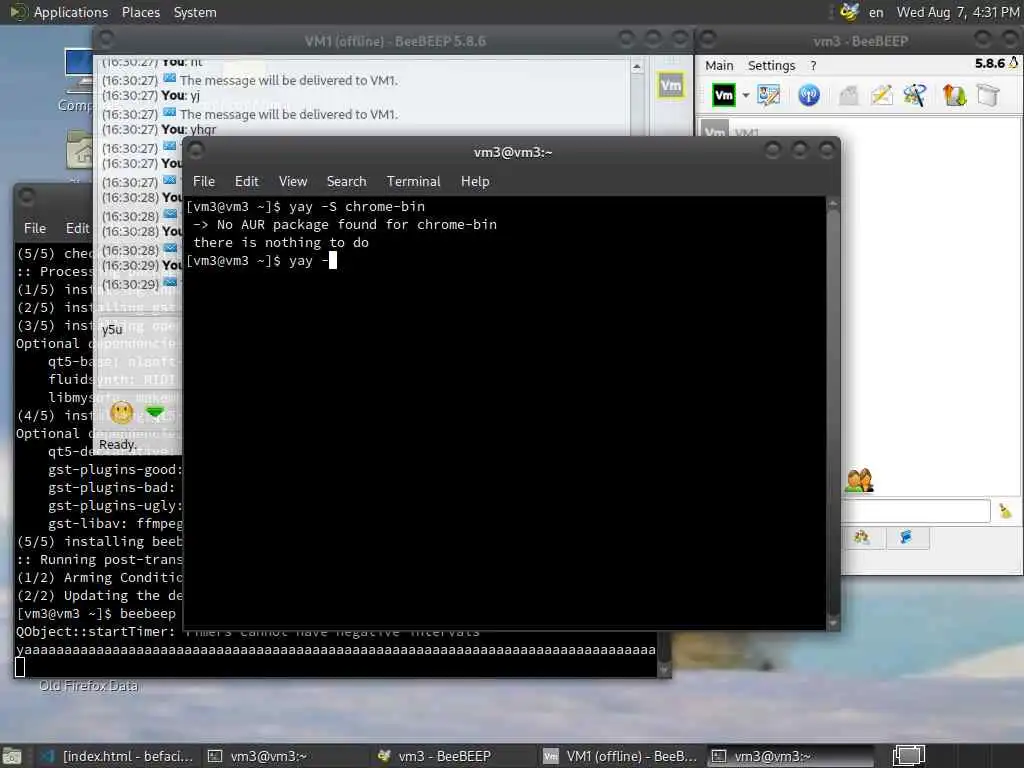Open the edit profile icon in BeeBEEP toolbar
The image size is (1024, 768).
pos(769,95)
